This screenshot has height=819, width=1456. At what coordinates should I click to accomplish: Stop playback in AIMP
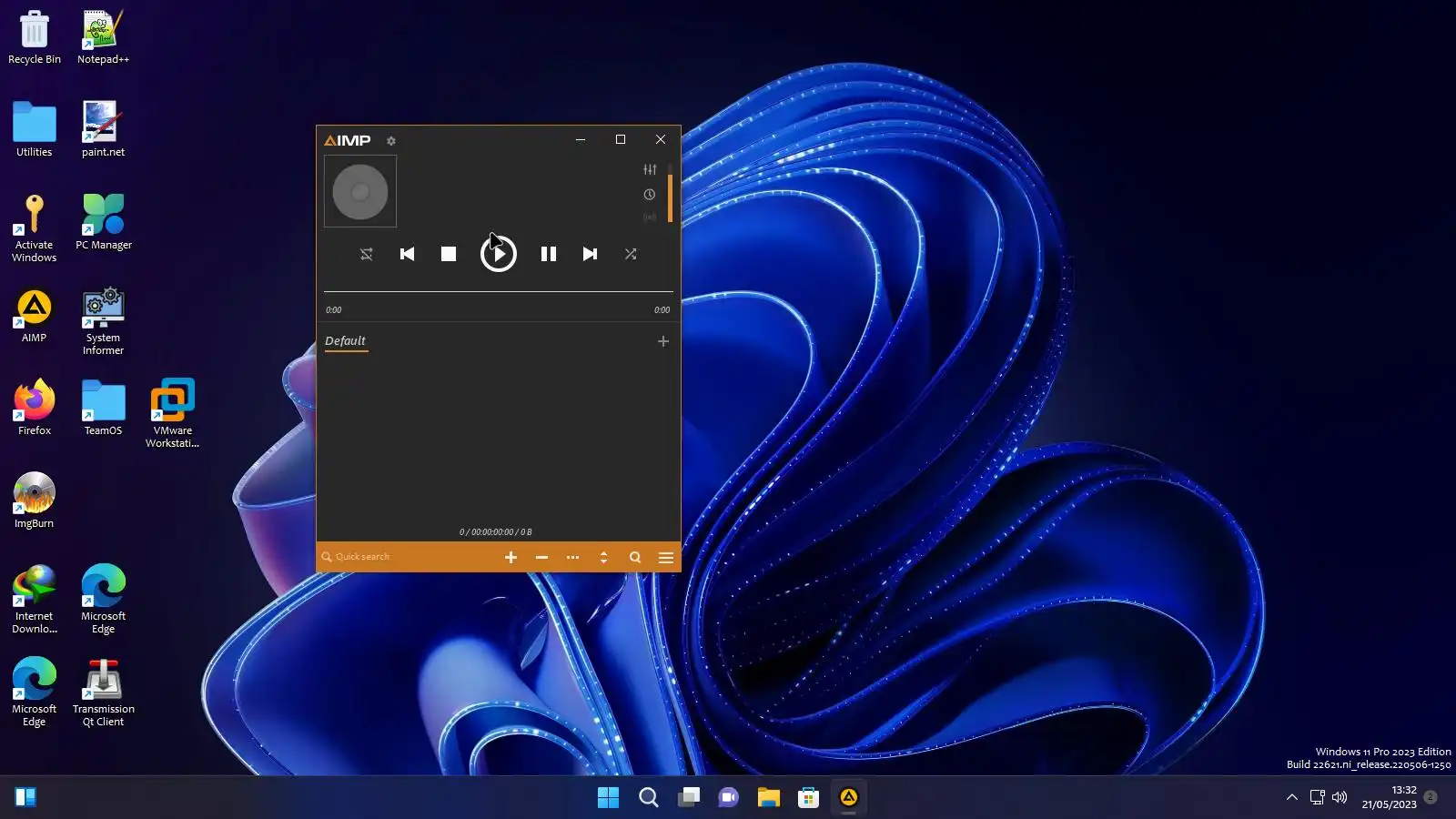point(449,254)
